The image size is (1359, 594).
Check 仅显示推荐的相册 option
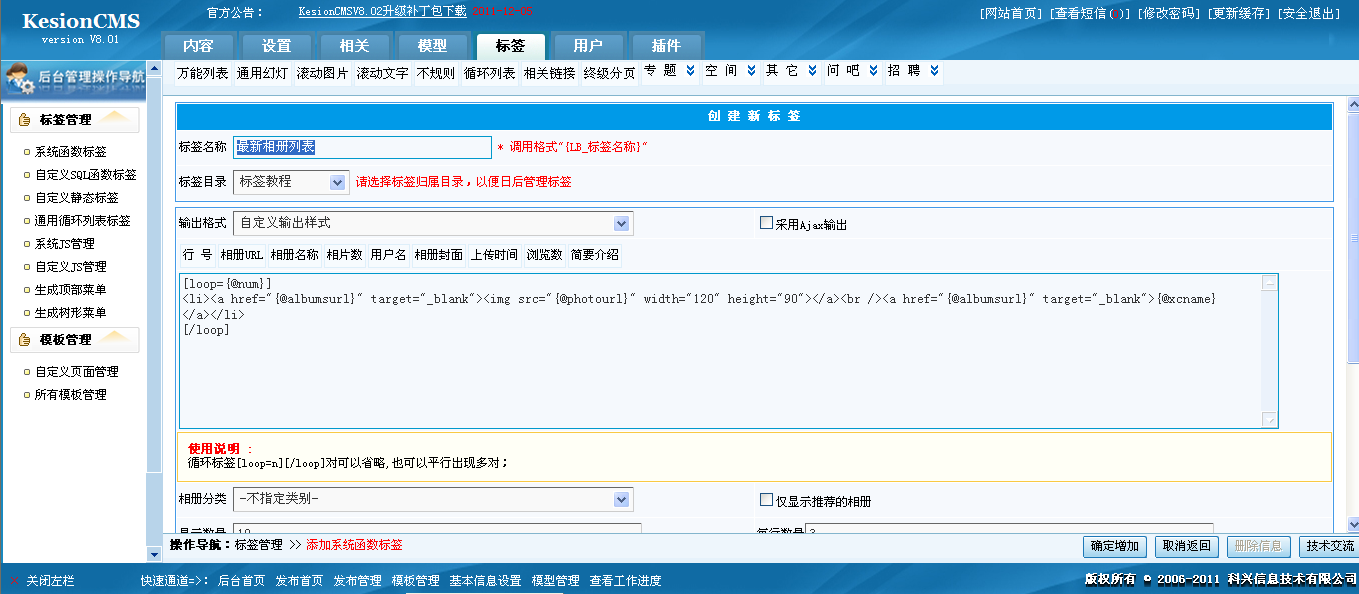767,500
